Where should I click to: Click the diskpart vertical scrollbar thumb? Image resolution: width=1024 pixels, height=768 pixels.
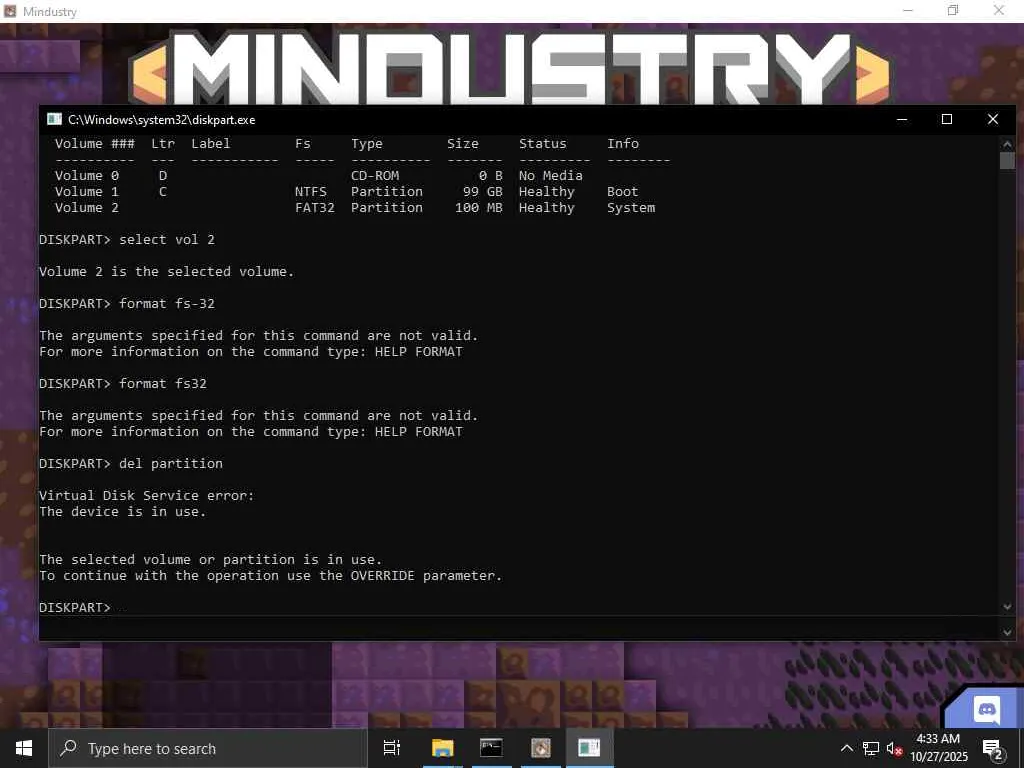(1007, 161)
